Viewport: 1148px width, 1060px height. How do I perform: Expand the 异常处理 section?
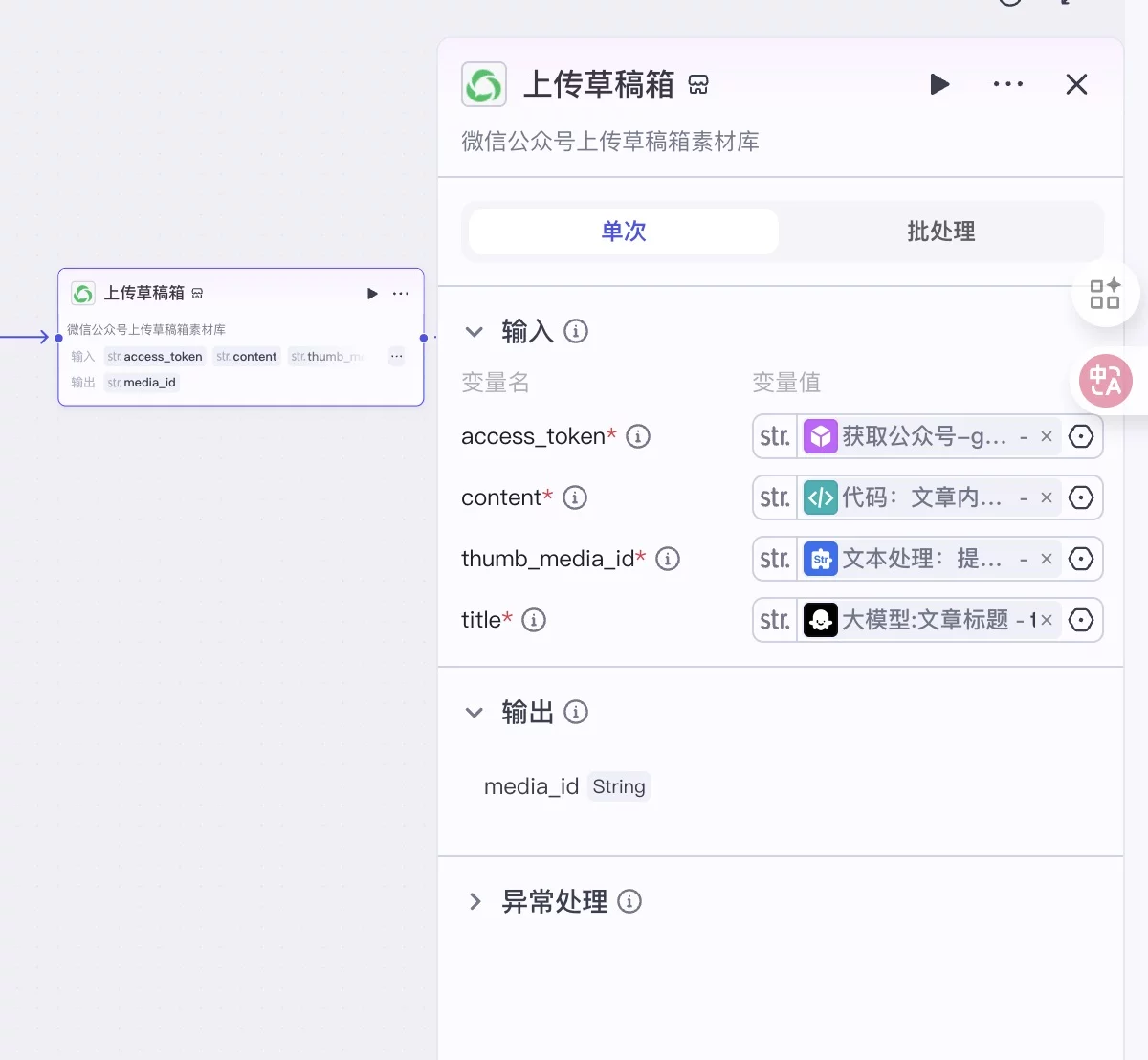point(474,901)
